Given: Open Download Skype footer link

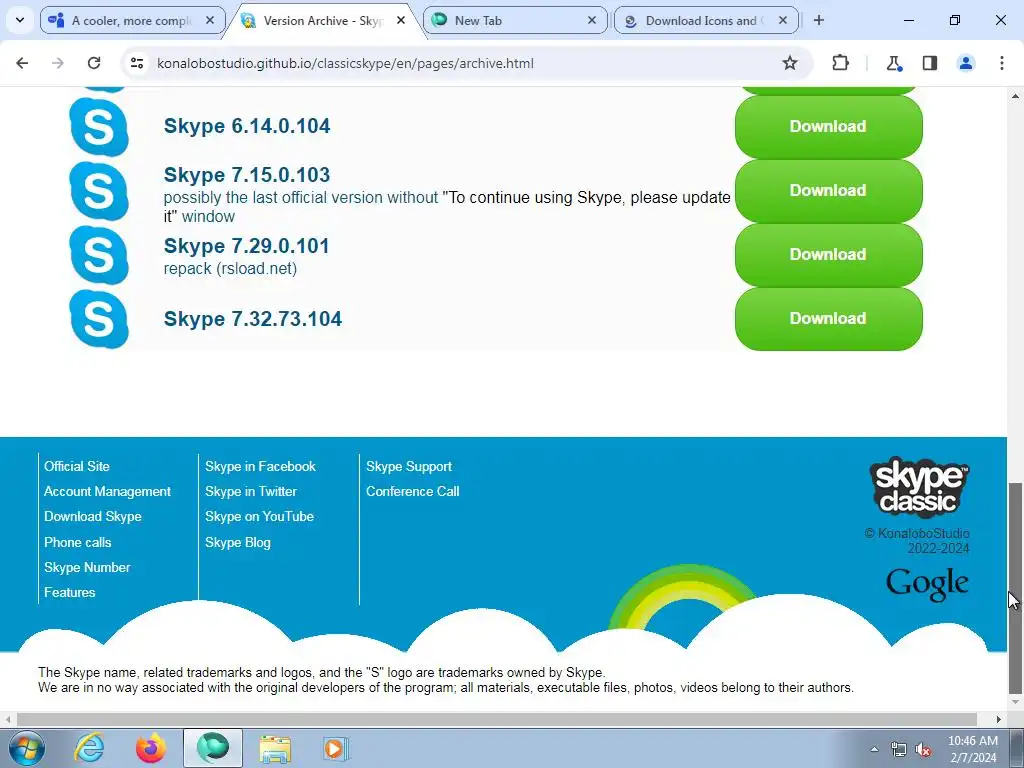Looking at the screenshot, I should (x=93, y=516).
